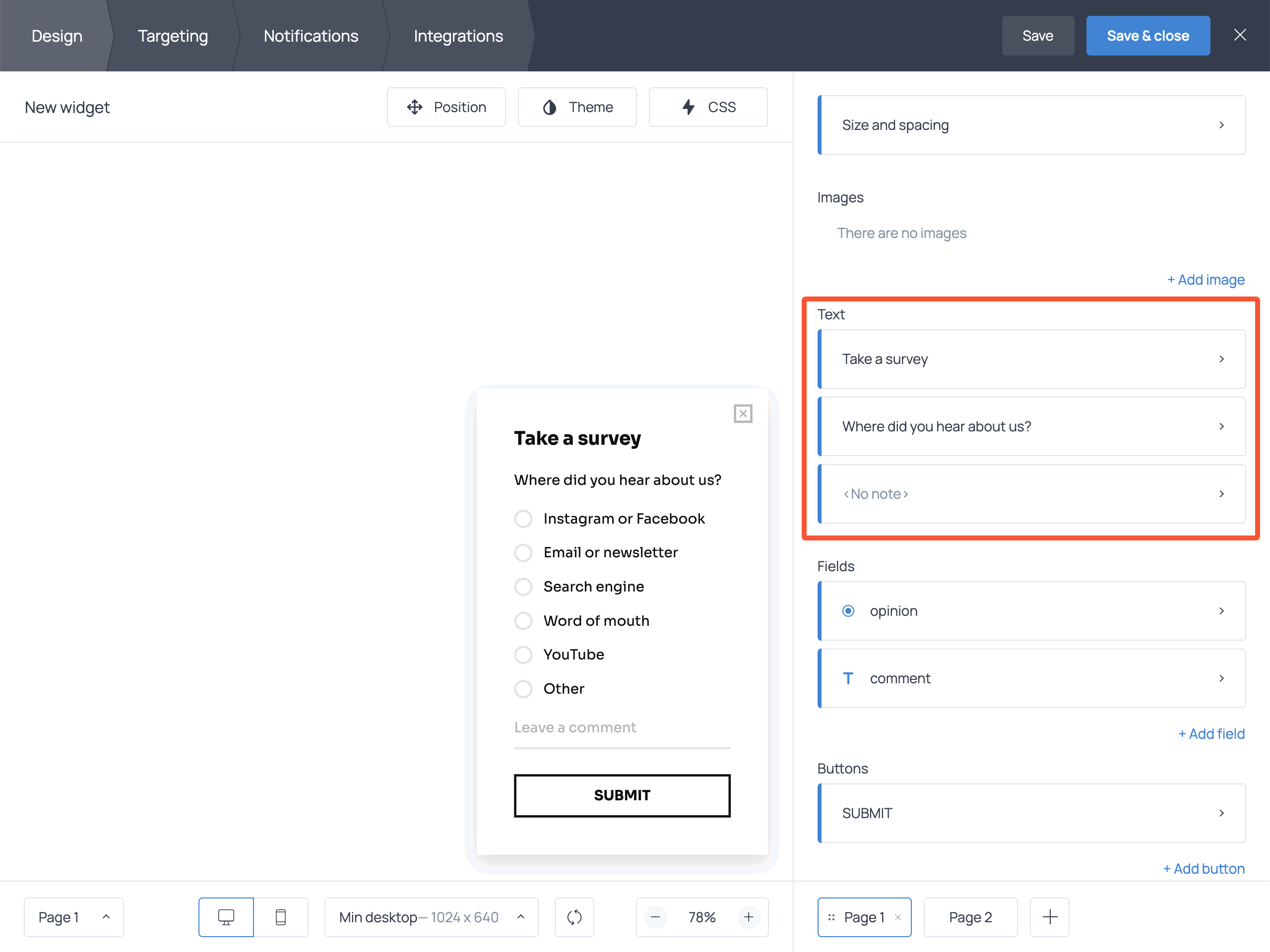Open the Theme settings

(577, 107)
